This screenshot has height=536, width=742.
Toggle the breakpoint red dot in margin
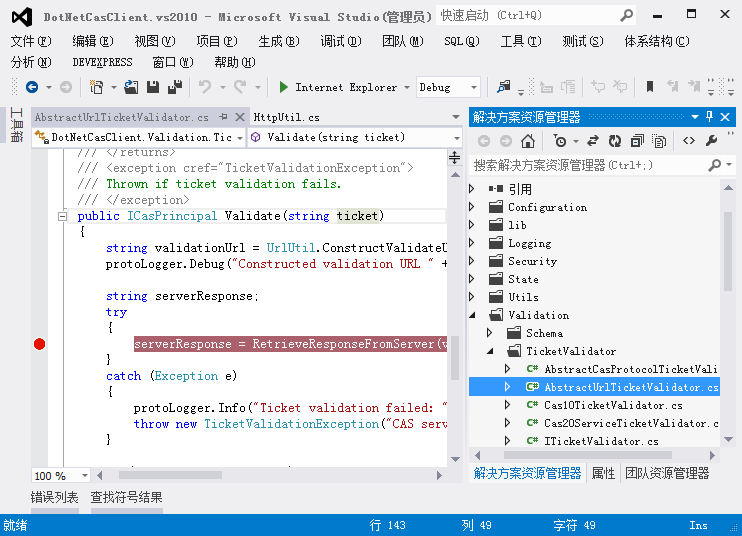(40, 344)
